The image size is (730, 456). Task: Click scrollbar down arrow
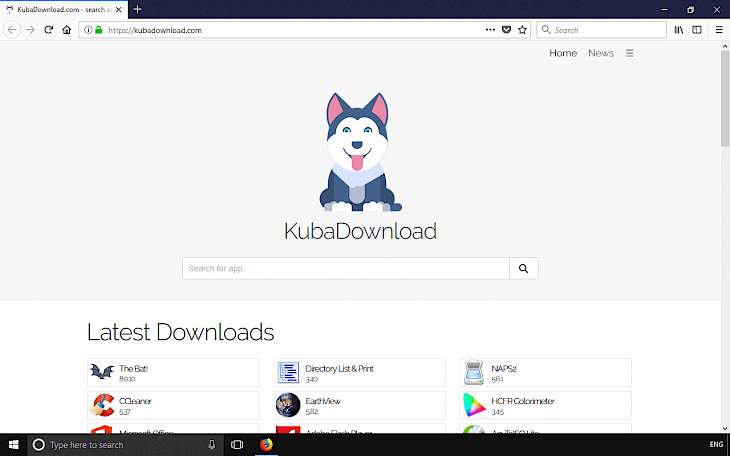pyautogui.click(x=725, y=428)
